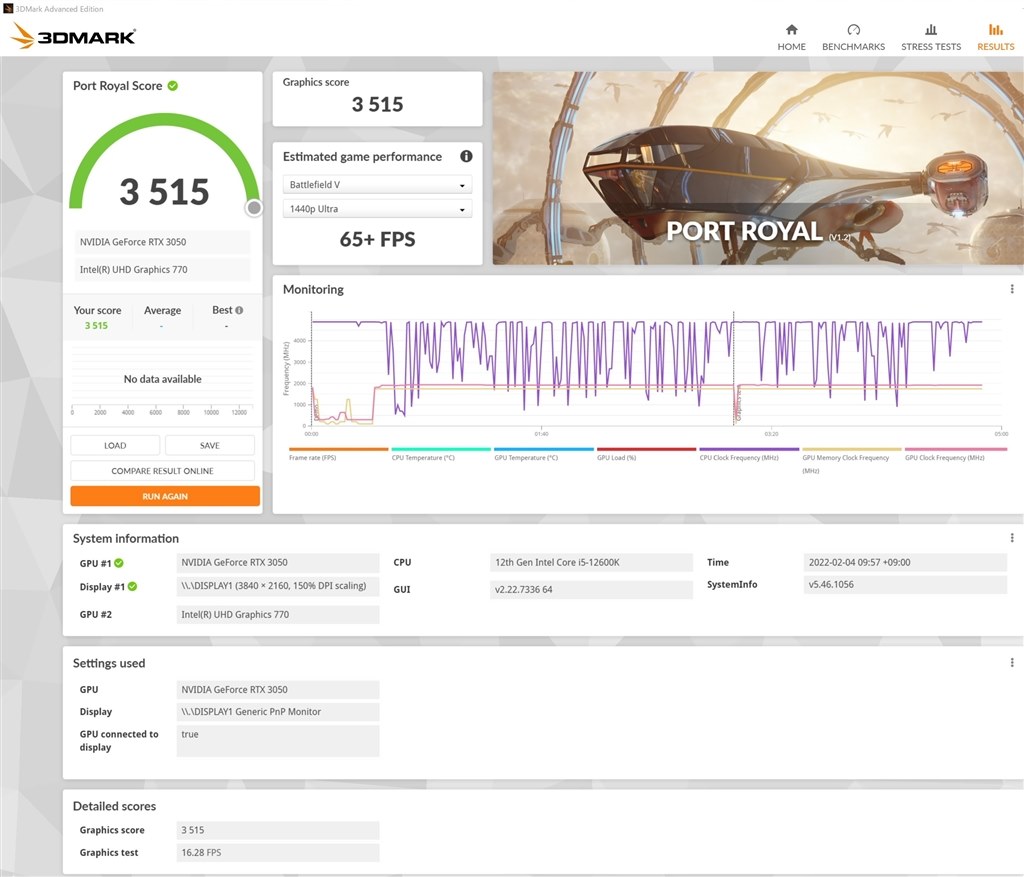
Task: Click the DISPLAY1 3840 × 2160 value
Action: [278, 586]
